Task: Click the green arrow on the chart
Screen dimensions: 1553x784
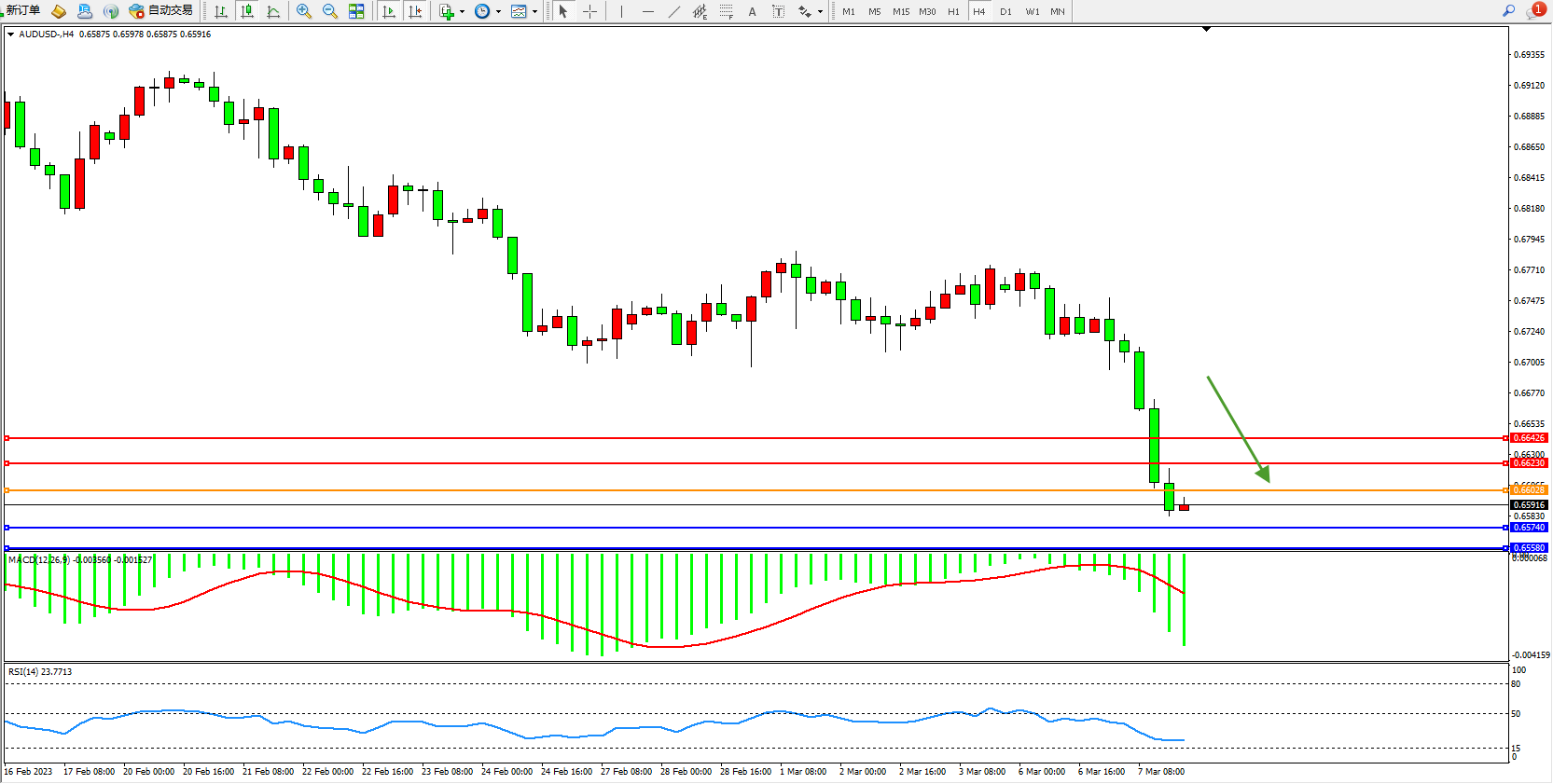Action: point(1238,429)
